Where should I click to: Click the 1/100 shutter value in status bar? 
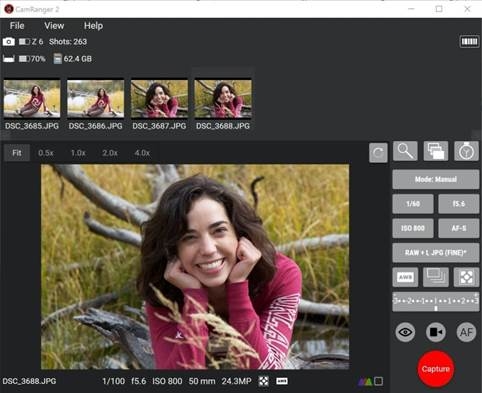(x=113, y=381)
